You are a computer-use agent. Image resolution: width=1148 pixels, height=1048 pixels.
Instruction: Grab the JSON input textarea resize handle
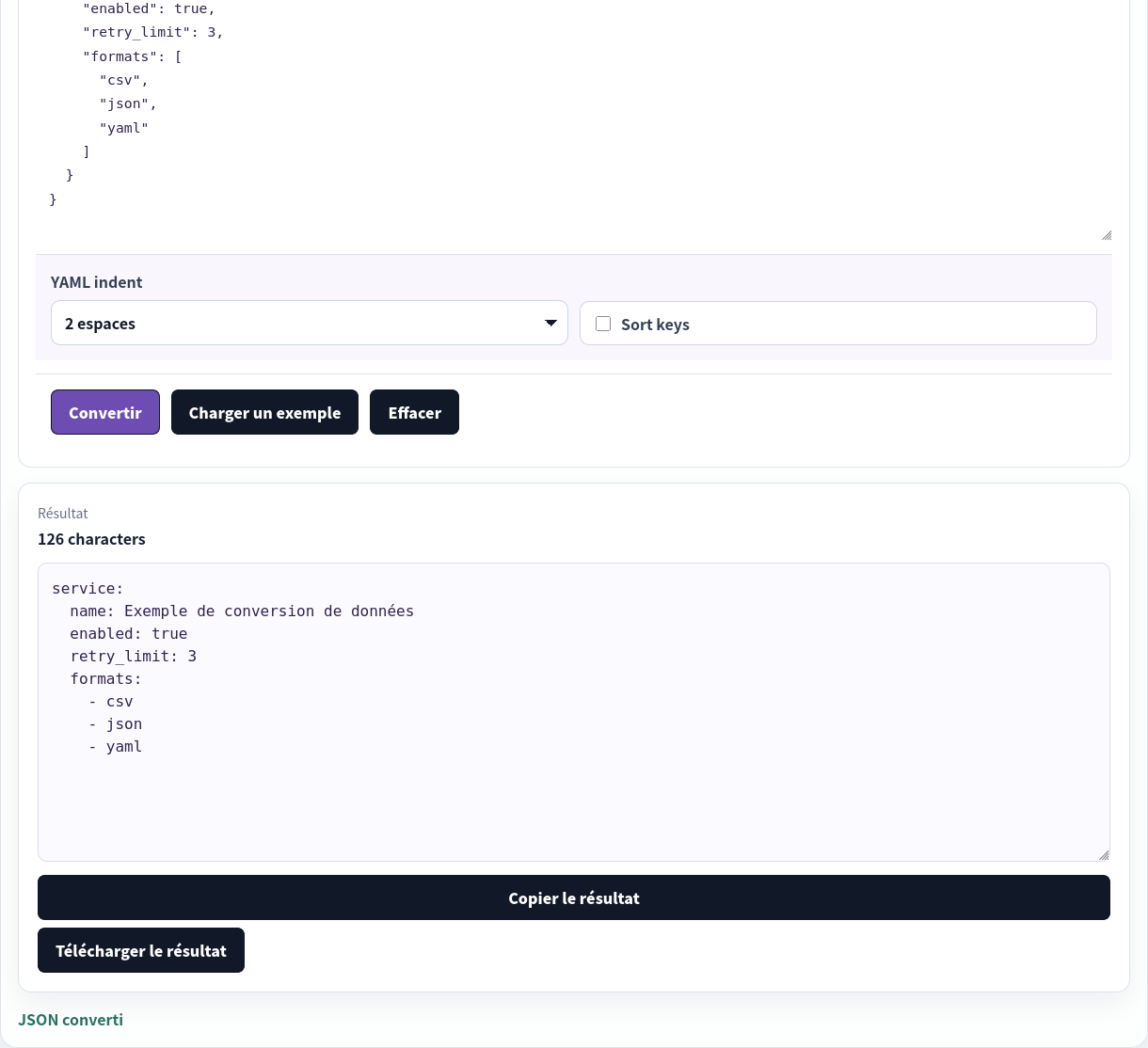(x=1107, y=235)
